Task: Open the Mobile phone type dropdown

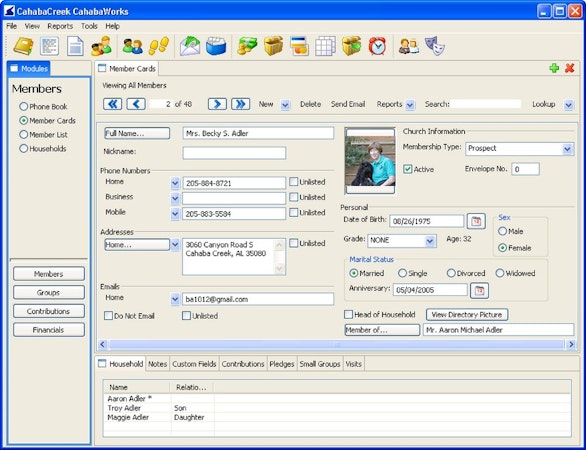Action: tap(175, 214)
